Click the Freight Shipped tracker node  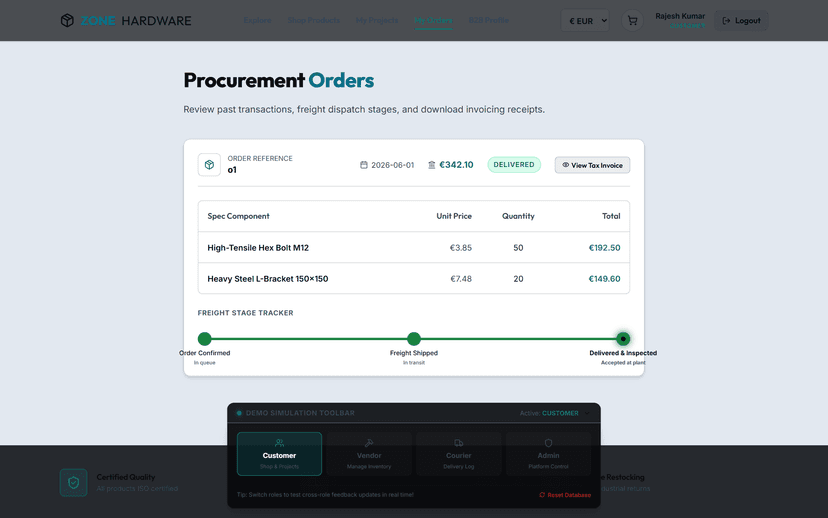click(414, 338)
